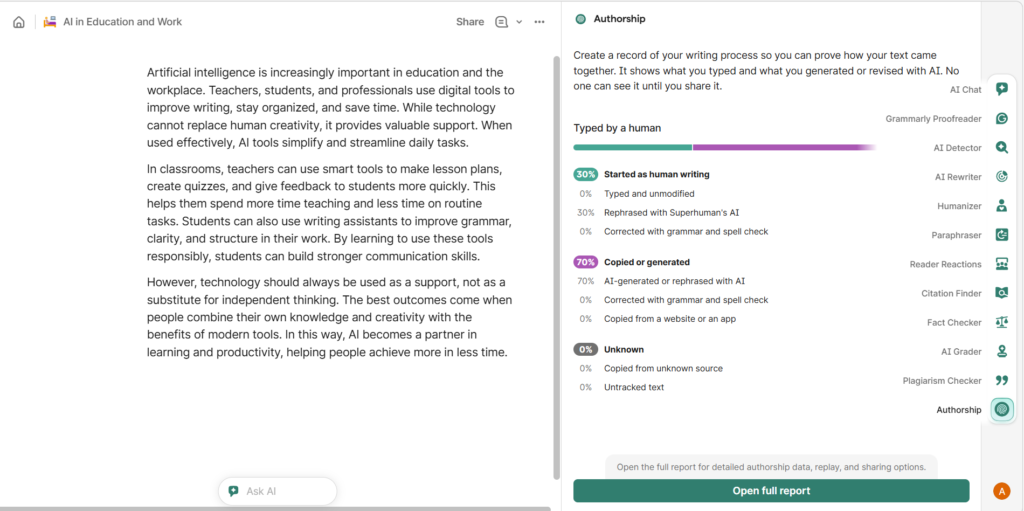Launch the AI Detector tool
1024x511 pixels.
click(1001, 147)
